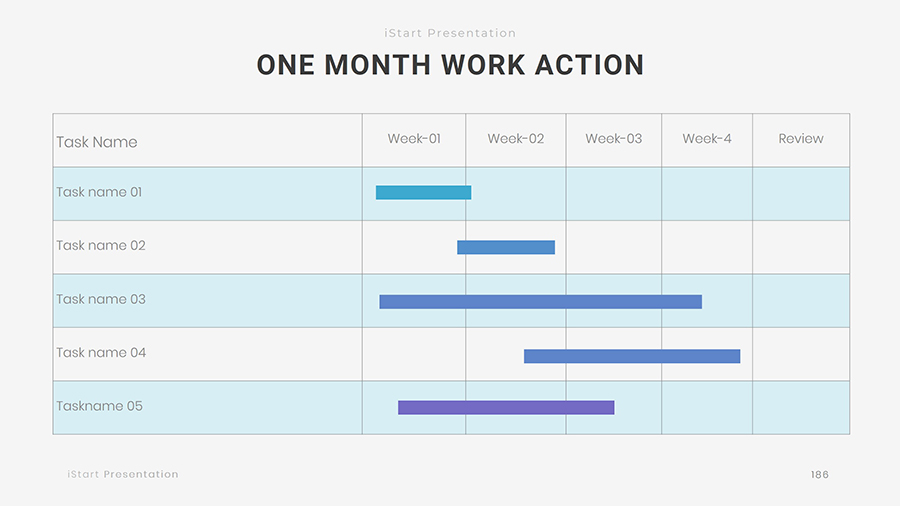Screen dimensions: 900x506
Task: Click the Gantt bar in Task 04 row
Action: pyautogui.click(x=632, y=356)
